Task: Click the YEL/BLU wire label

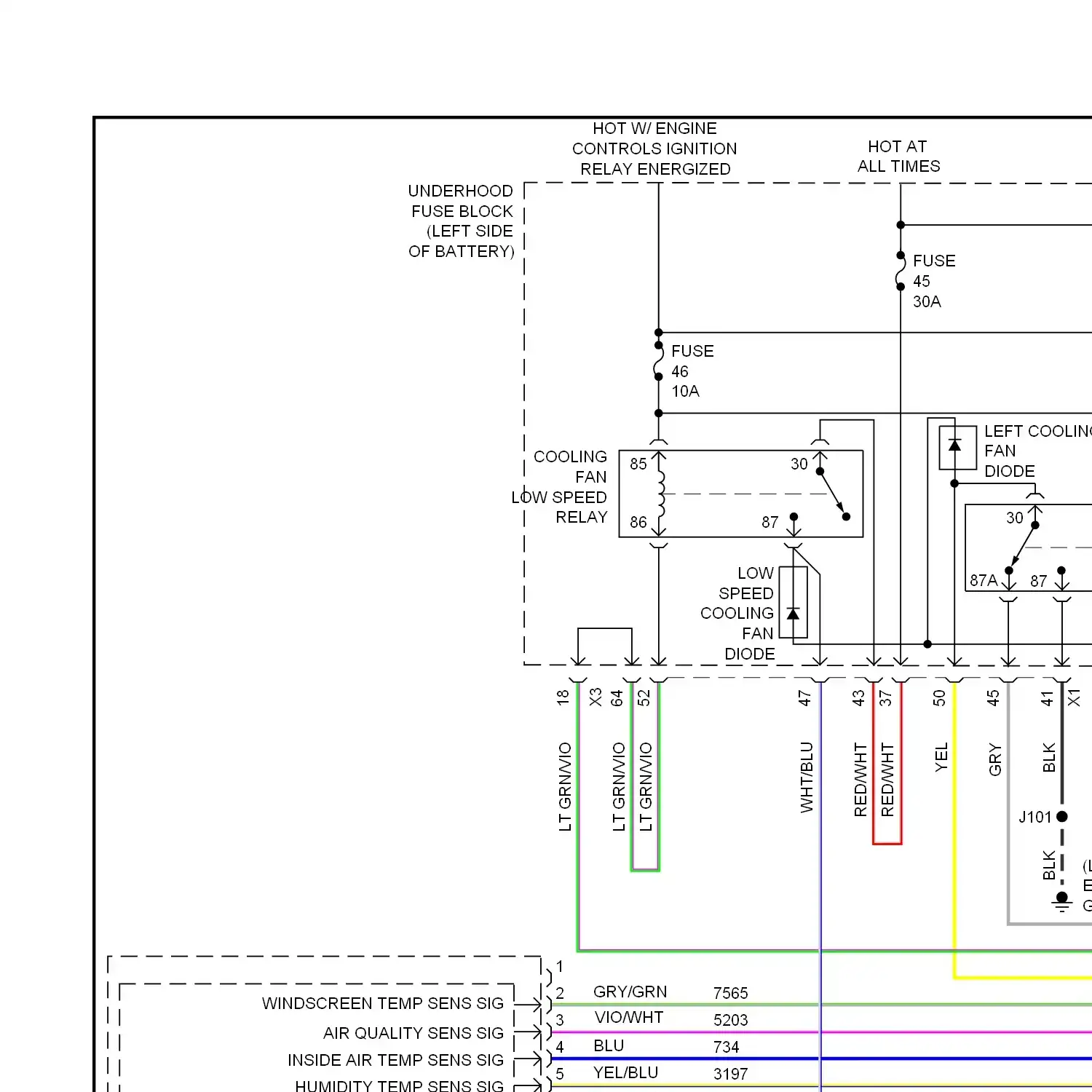Action: (x=625, y=1072)
